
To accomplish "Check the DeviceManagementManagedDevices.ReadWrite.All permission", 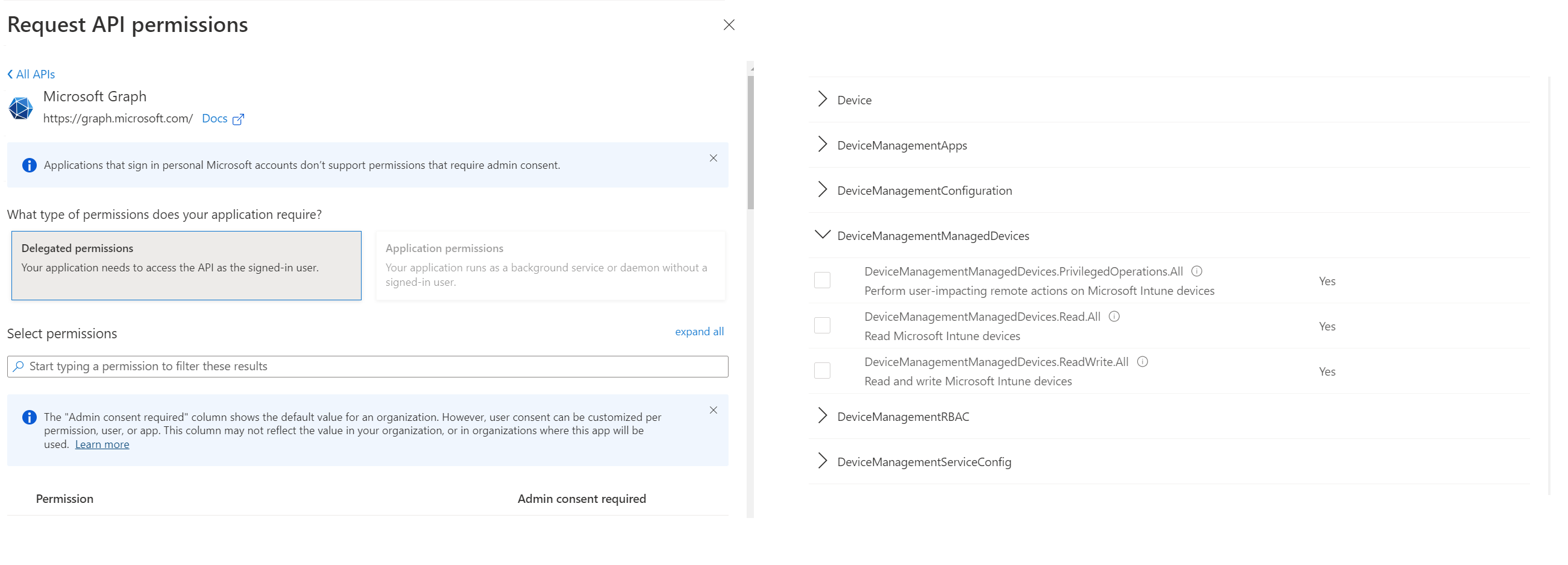I will [x=823, y=370].
